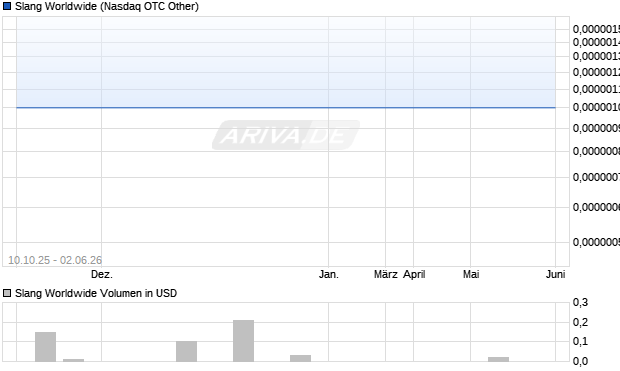Click the 'Jan.' axis label
The width and height of the screenshot is (620, 371).
click(x=329, y=274)
